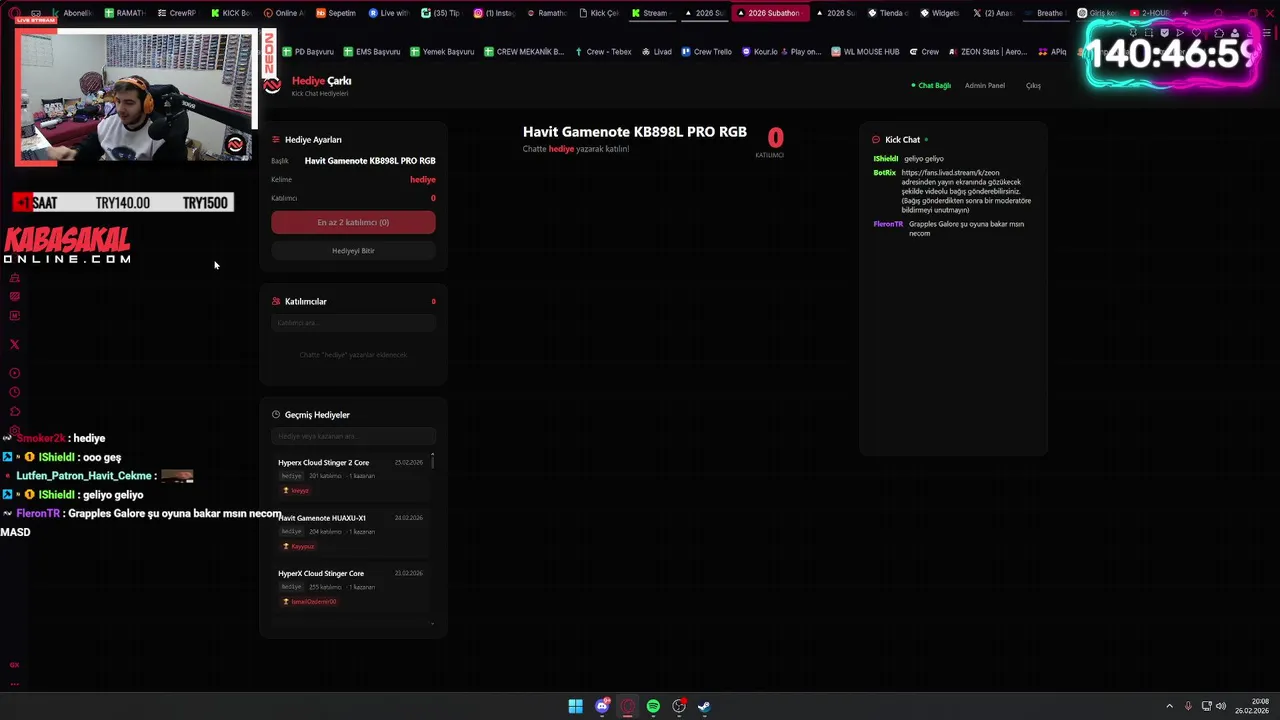The width and height of the screenshot is (1280, 720).
Task: Open the history clock sidebar icon
Action: coord(14,392)
